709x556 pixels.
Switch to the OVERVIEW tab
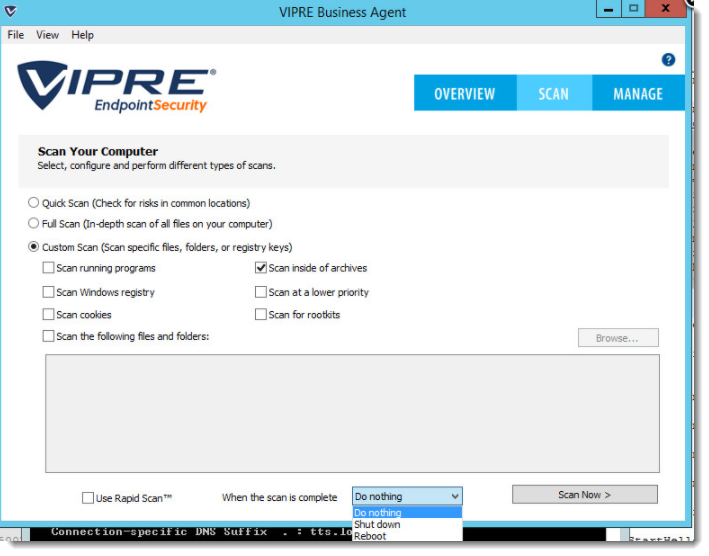465,93
